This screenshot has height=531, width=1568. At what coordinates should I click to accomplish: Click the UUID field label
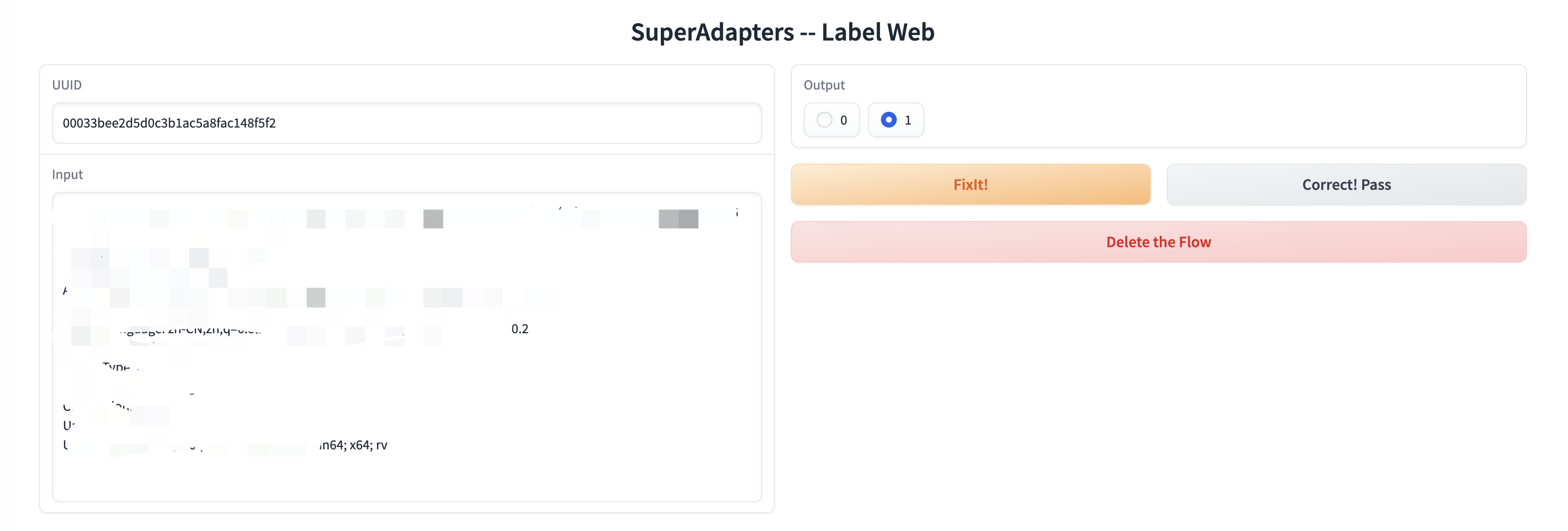[x=67, y=85]
